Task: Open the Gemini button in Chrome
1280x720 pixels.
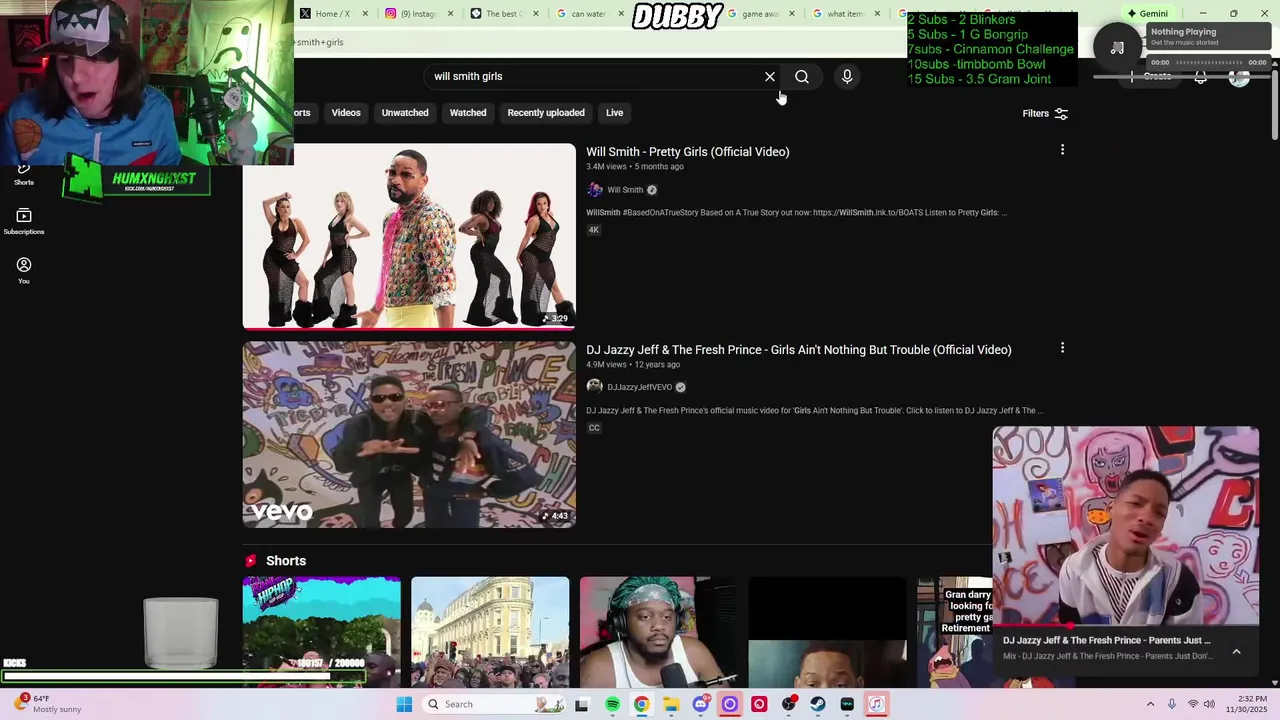Action: pos(1147,14)
